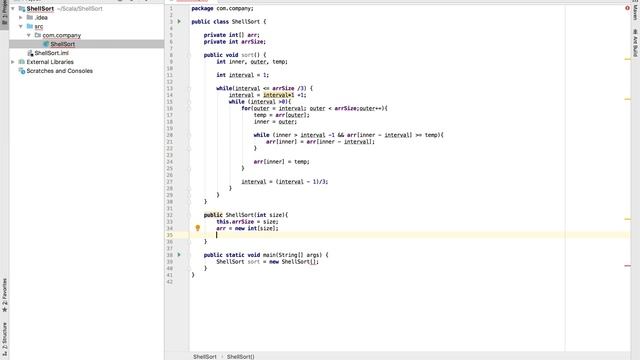The image size is (640, 360).
Task: Collapse the src folder
Action: click(x=21, y=27)
